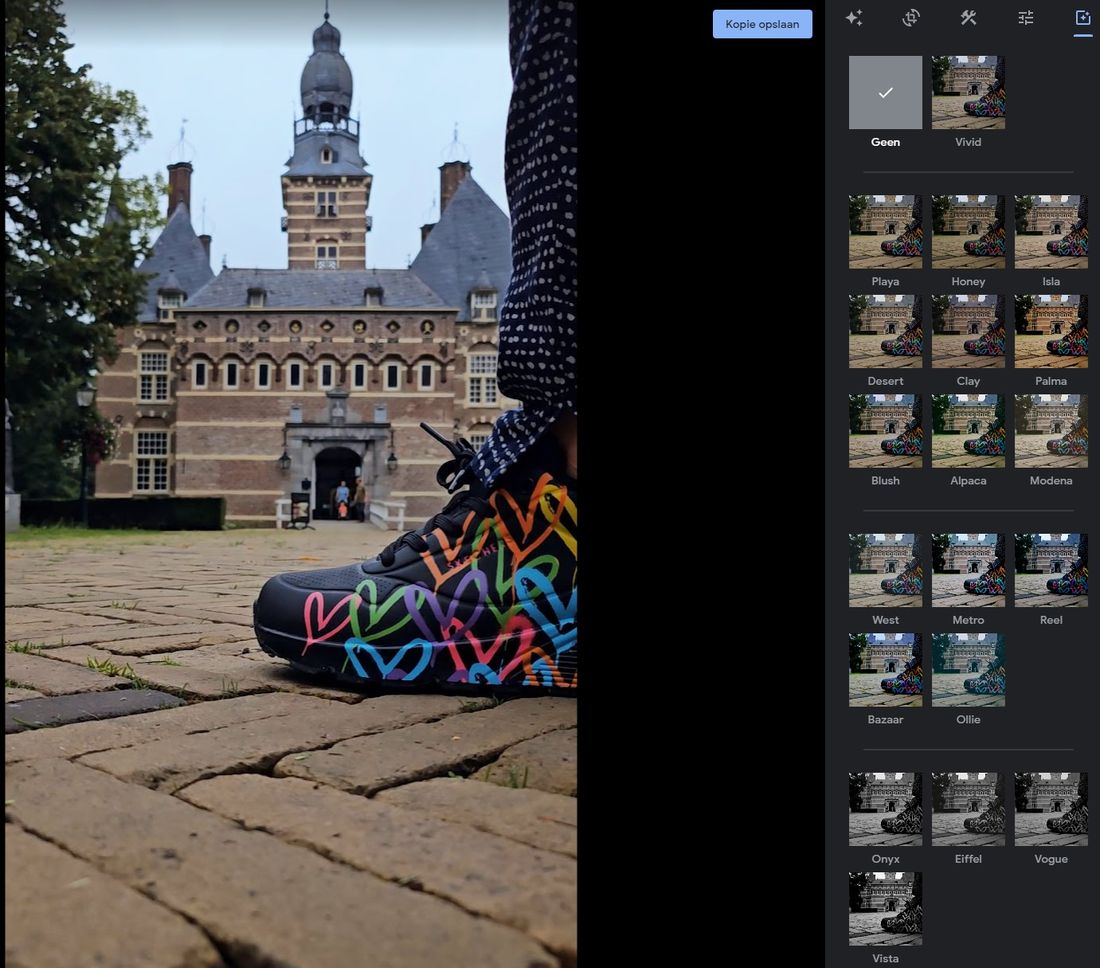
Task: Apply the Modena filter
Action: [1051, 431]
